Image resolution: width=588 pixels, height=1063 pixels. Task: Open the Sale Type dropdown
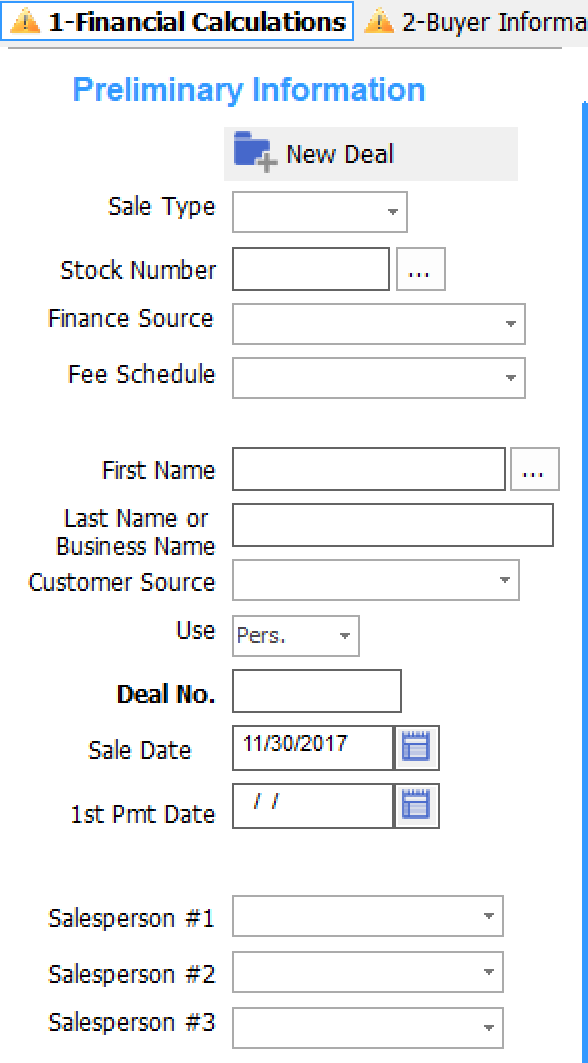tap(392, 212)
